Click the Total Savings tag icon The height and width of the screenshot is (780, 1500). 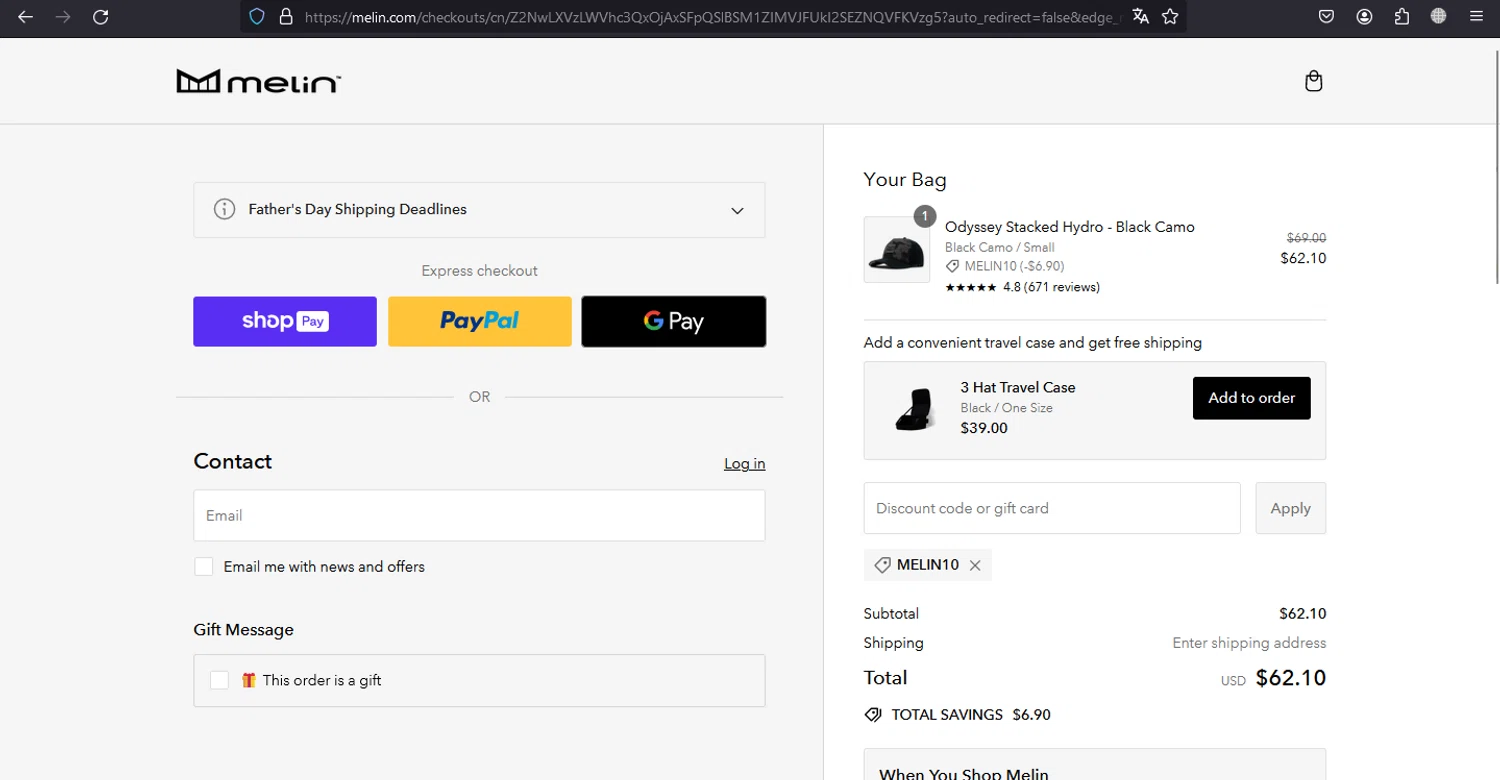pyautogui.click(x=873, y=715)
